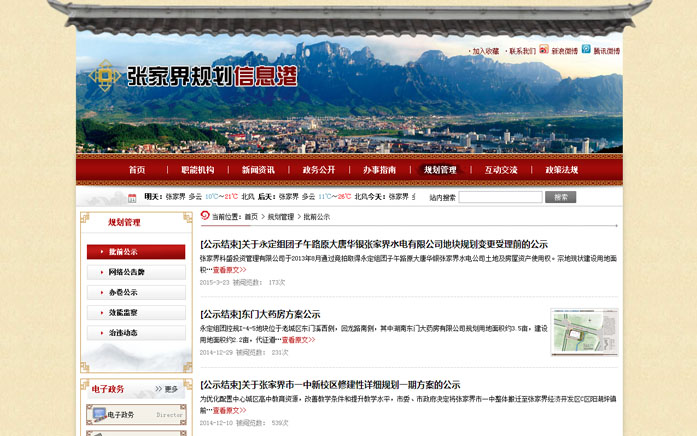Click 首页 in breadcrumb
The height and width of the screenshot is (436, 697).
coord(251,217)
